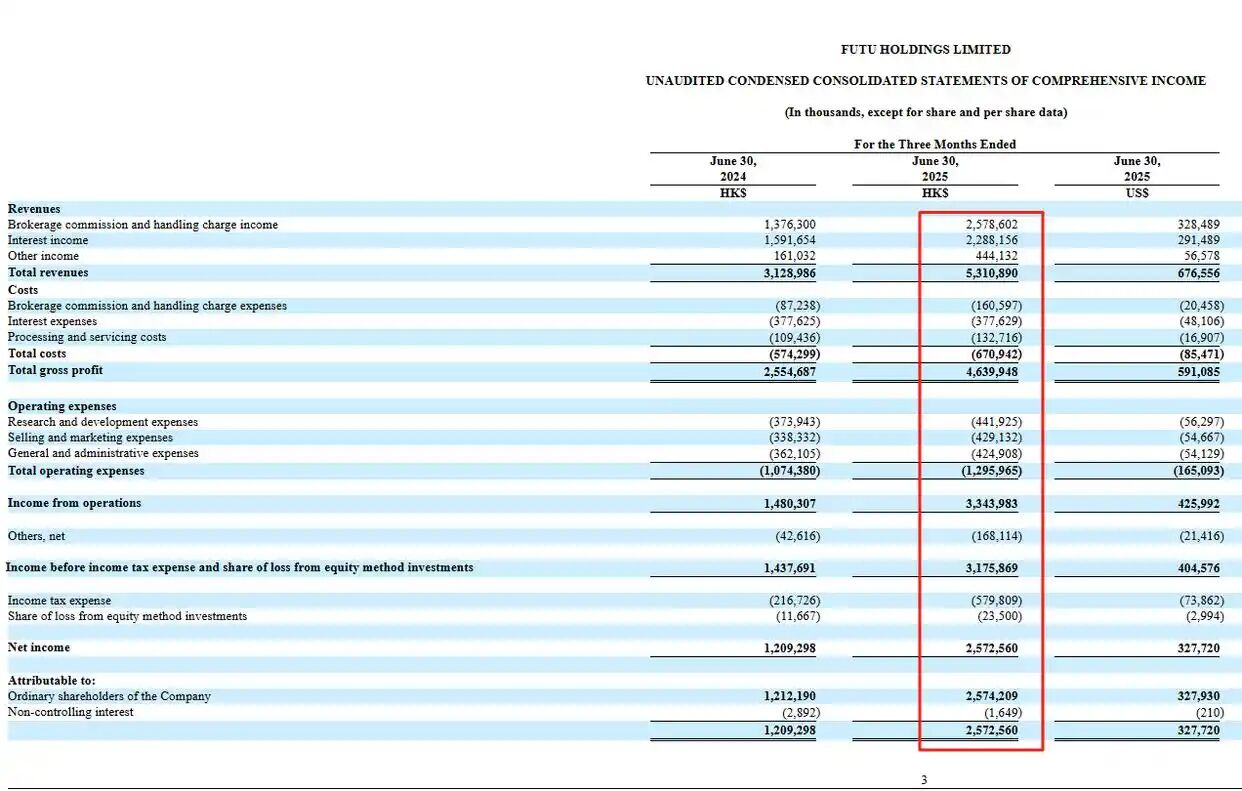Click the FUTU HOLDINGS LIMITED title

[x=925, y=49]
